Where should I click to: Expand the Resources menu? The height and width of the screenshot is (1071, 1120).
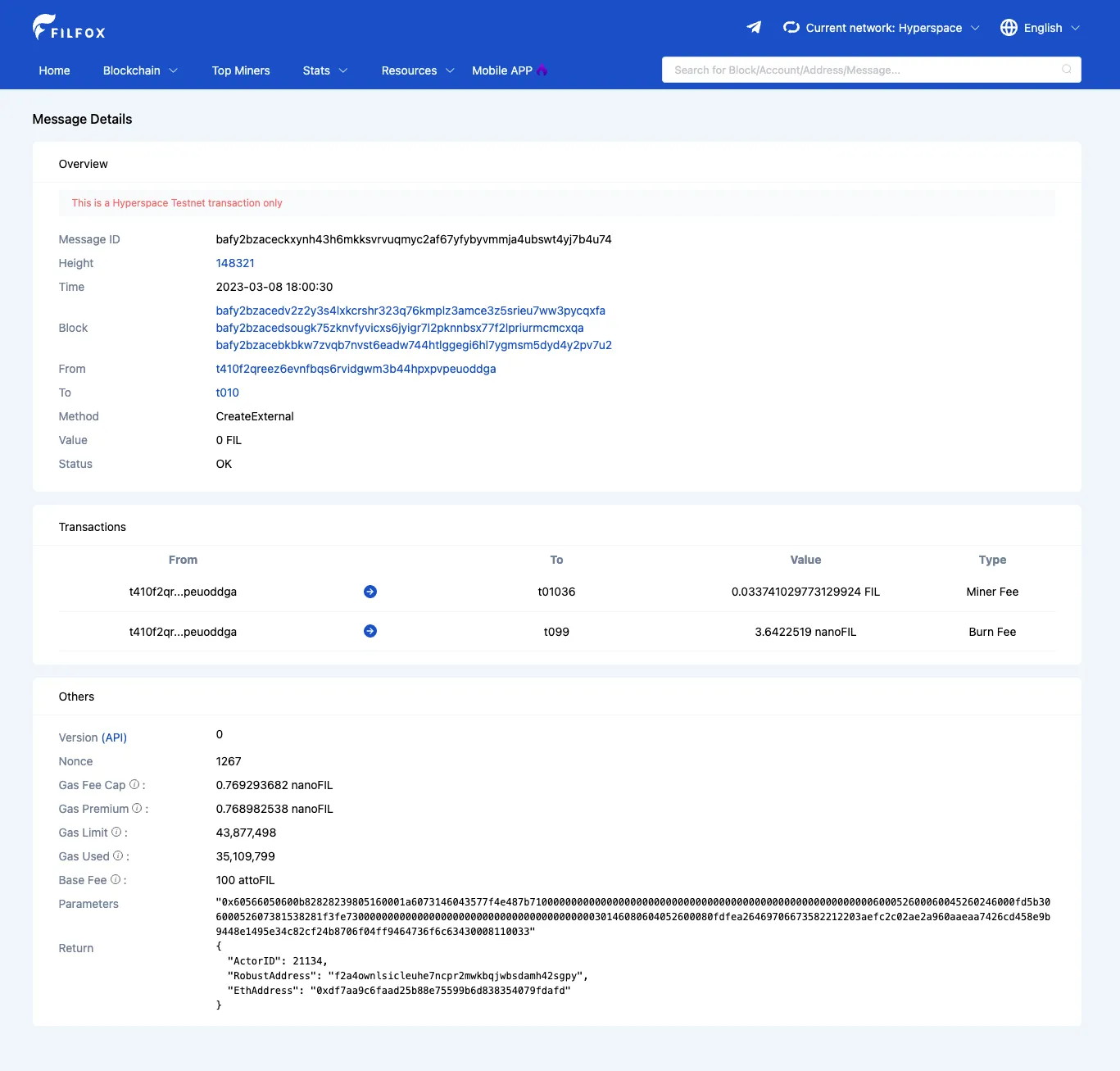pyautogui.click(x=417, y=70)
